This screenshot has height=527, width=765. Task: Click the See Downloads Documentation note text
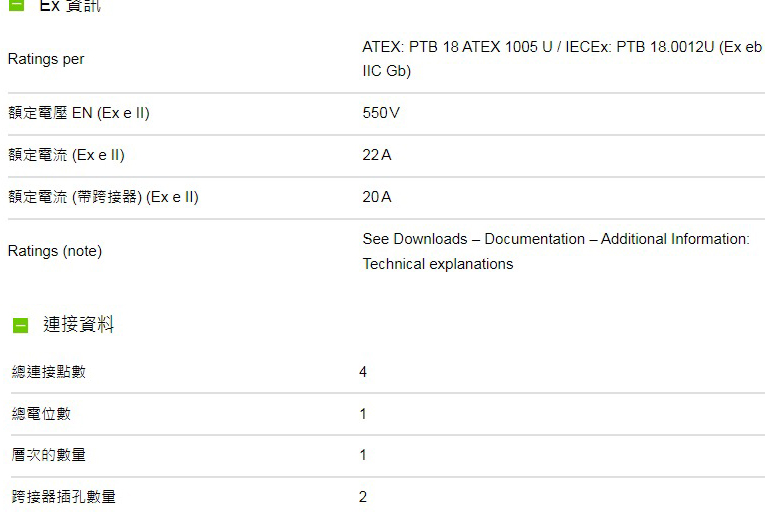coord(556,239)
